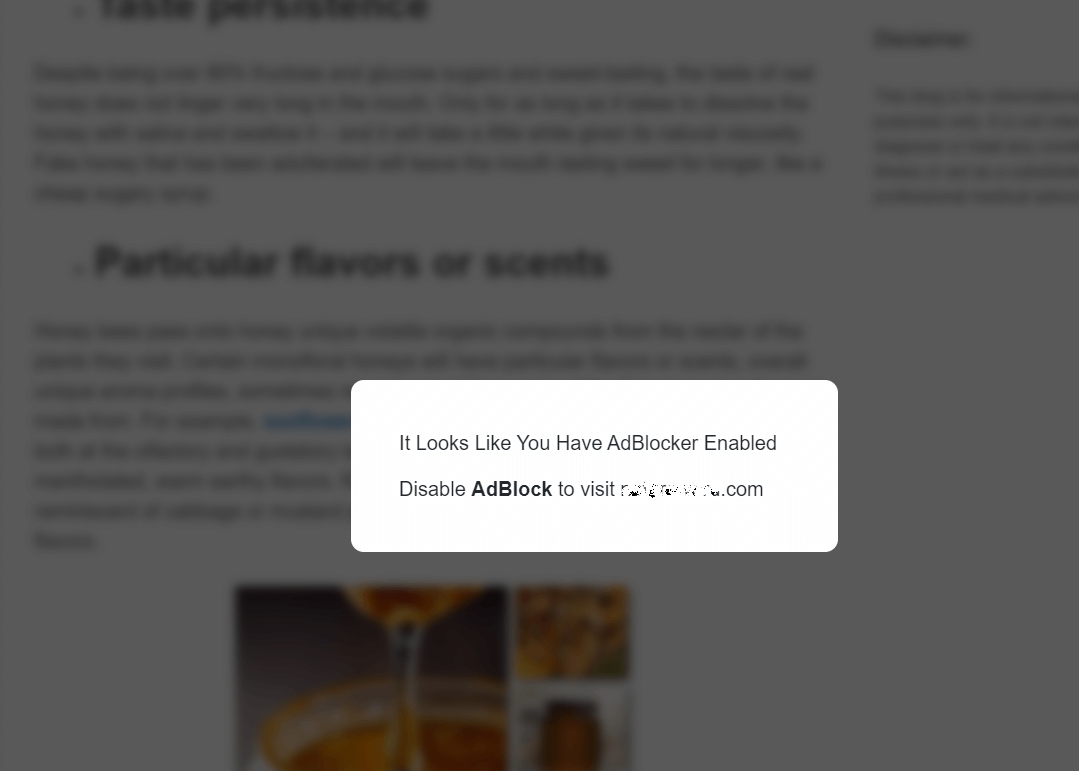The width and height of the screenshot is (1079, 771).
Task: Click the bullet marker before Particular flavors
Action: [x=79, y=269]
